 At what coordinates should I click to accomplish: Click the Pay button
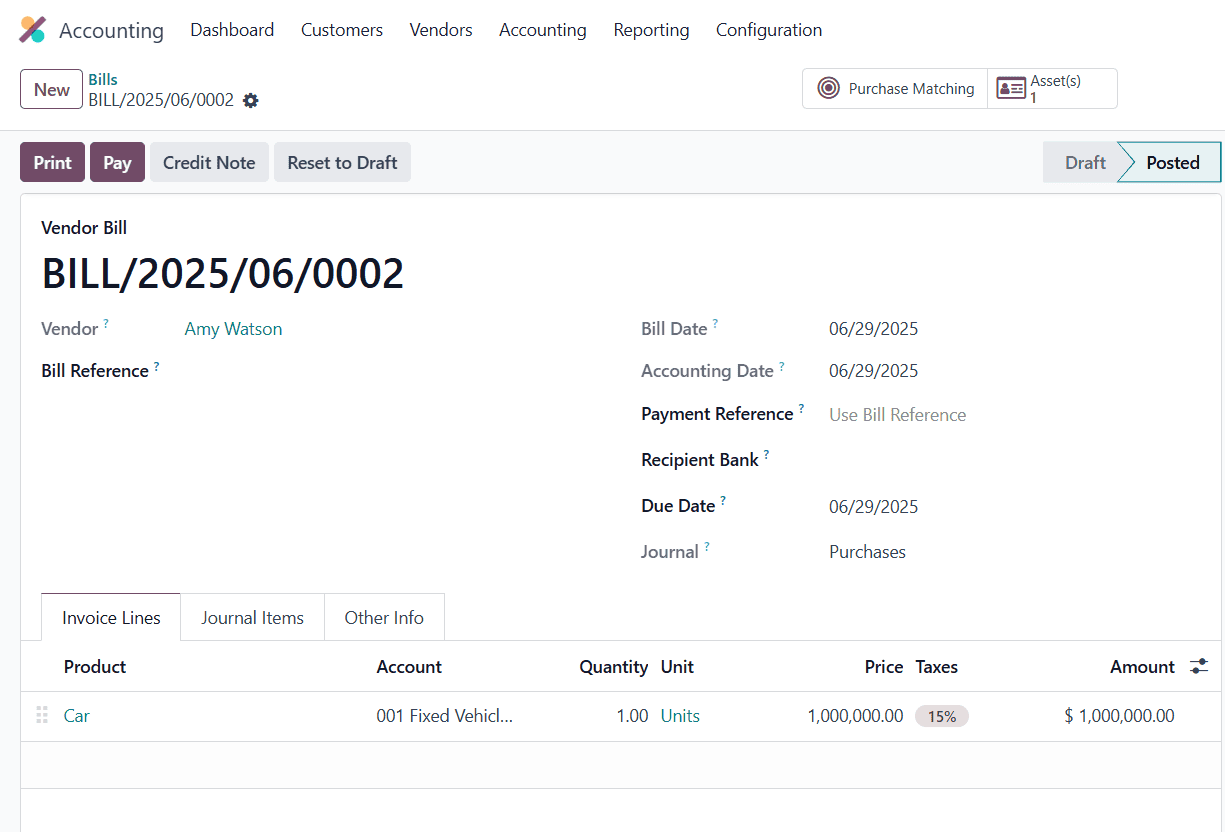tap(117, 161)
